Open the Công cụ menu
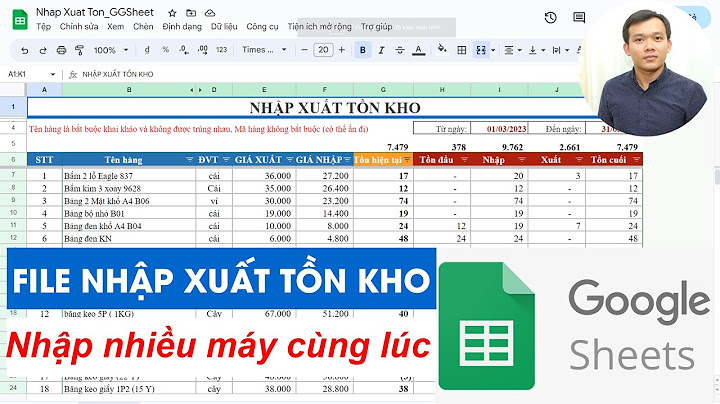The height and width of the screenshot is (404, 720). pyautogui.click(x=262, y=27)
